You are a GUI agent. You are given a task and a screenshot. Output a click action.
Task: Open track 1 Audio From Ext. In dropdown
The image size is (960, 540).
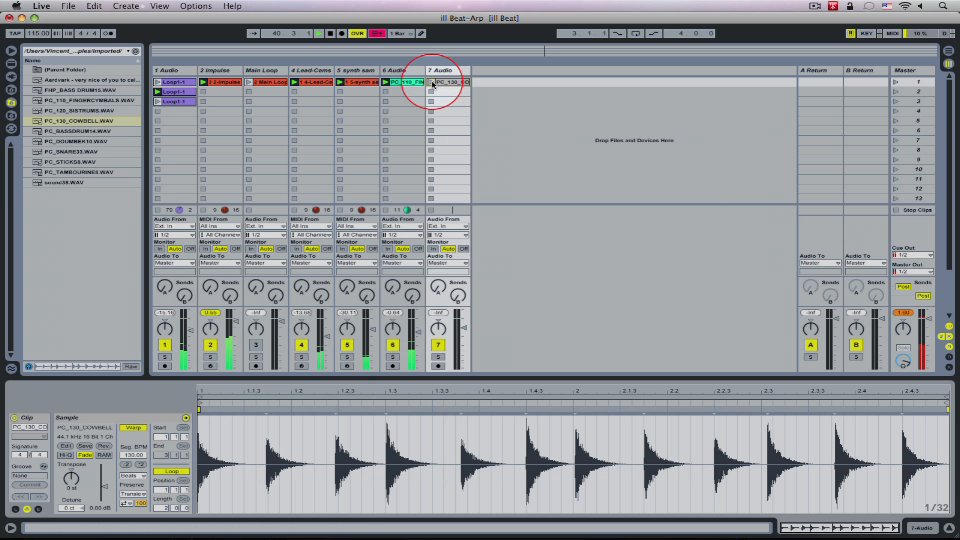(174, 226)
